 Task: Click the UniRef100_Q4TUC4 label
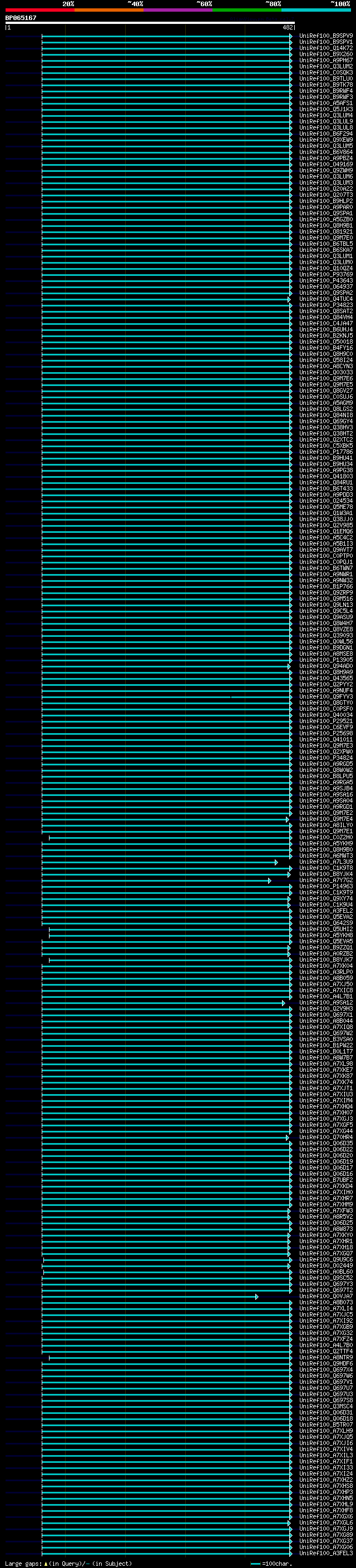click(x=325, y=299)
